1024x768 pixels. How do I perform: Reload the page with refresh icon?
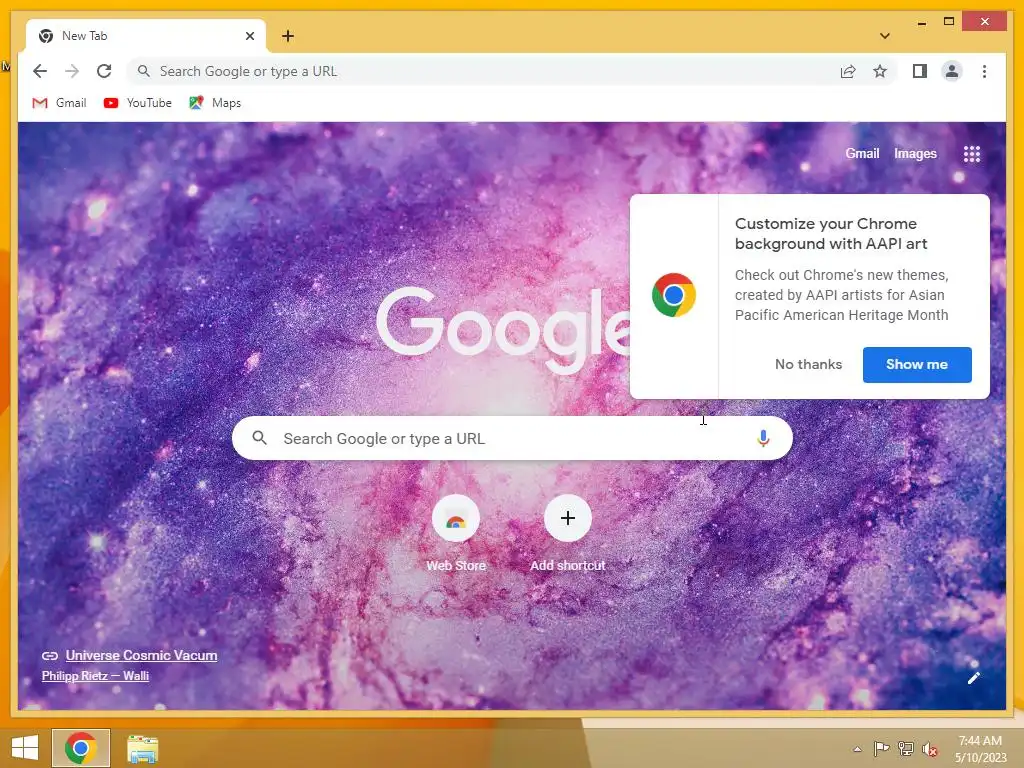click(x=104, y=71)
